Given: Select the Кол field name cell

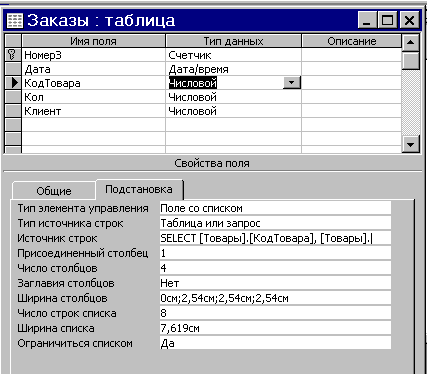Looking at the screenshot, I should point(93,97).
